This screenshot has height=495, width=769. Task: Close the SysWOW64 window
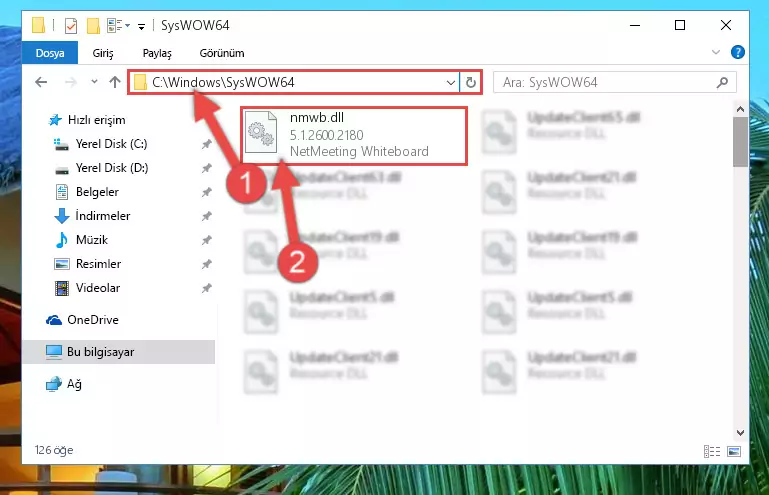726,25
